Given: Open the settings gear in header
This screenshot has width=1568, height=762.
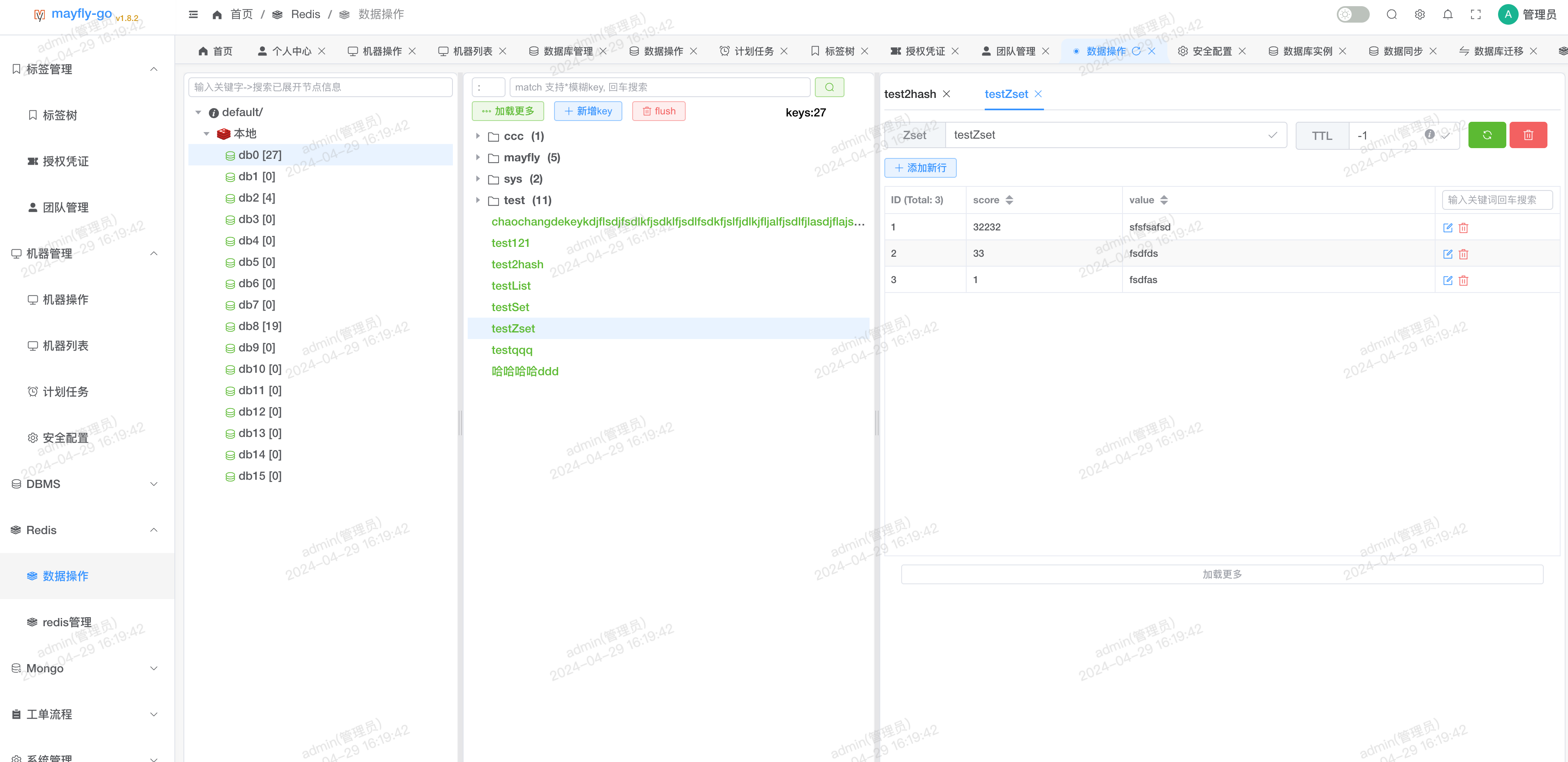Looking at the screenshot, I should pyautogui.click(x=1420, y=14).
